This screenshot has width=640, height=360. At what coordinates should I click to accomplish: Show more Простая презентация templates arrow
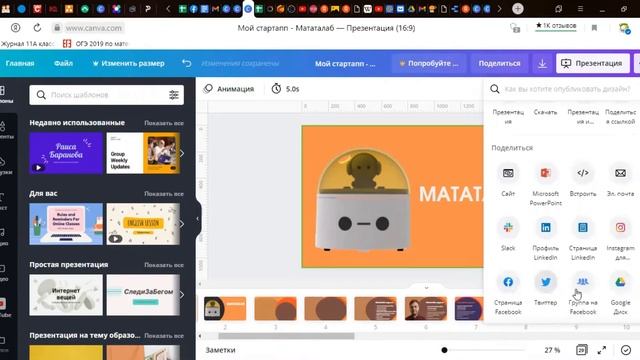click(x=182, y=295)
